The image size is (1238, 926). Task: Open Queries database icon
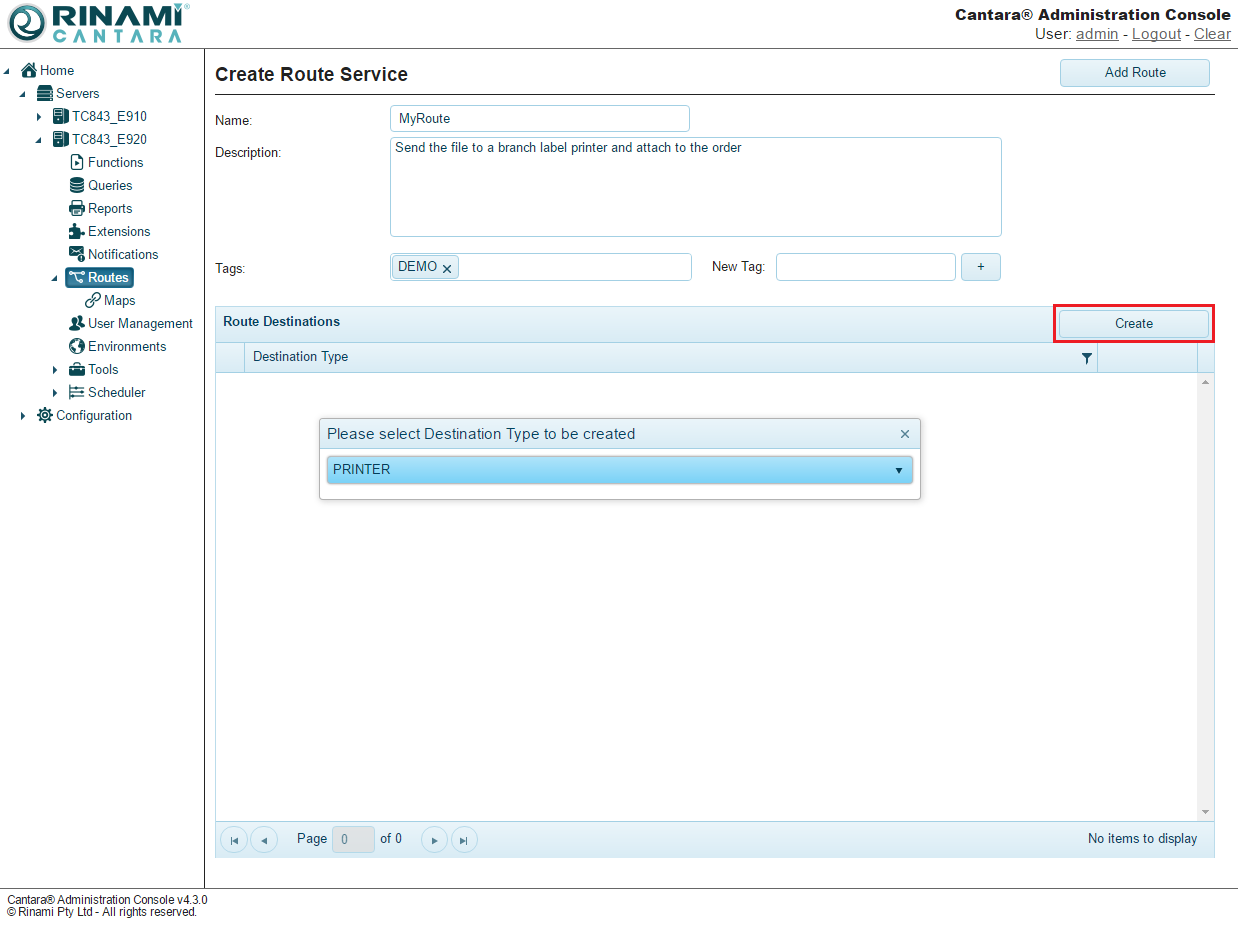77,185
